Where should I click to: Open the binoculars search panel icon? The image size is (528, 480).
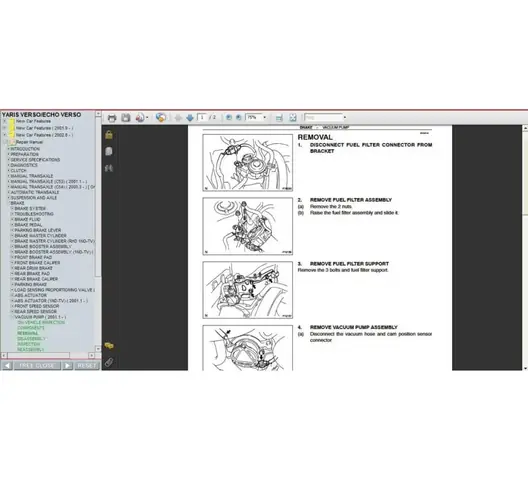pyautogui.click(x=108, y=168)
